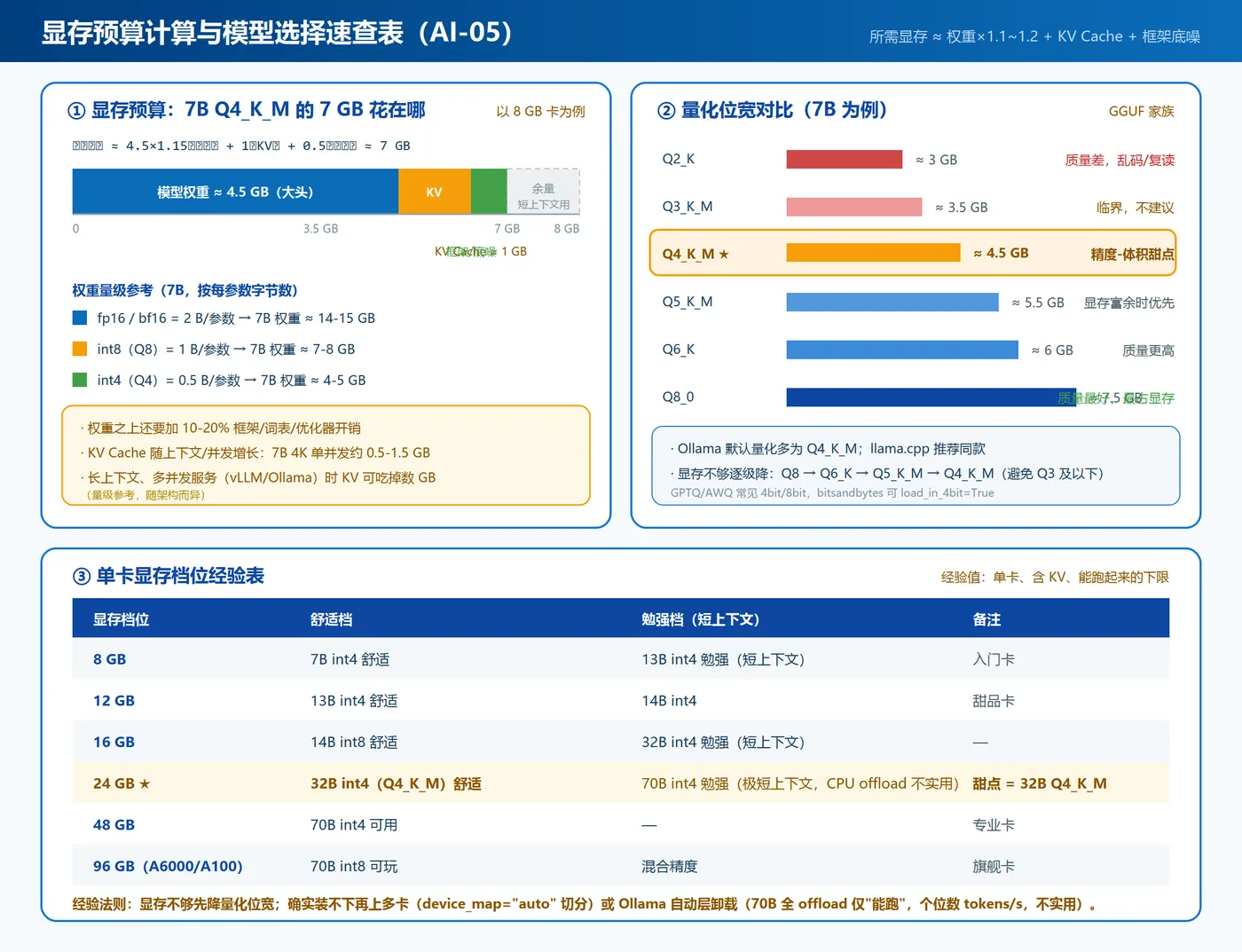Click the note starting "长上下文、多并发服务"
The height and width of the screenshot is (952, 1242).
pyautogui.click(x=258, y=477)
